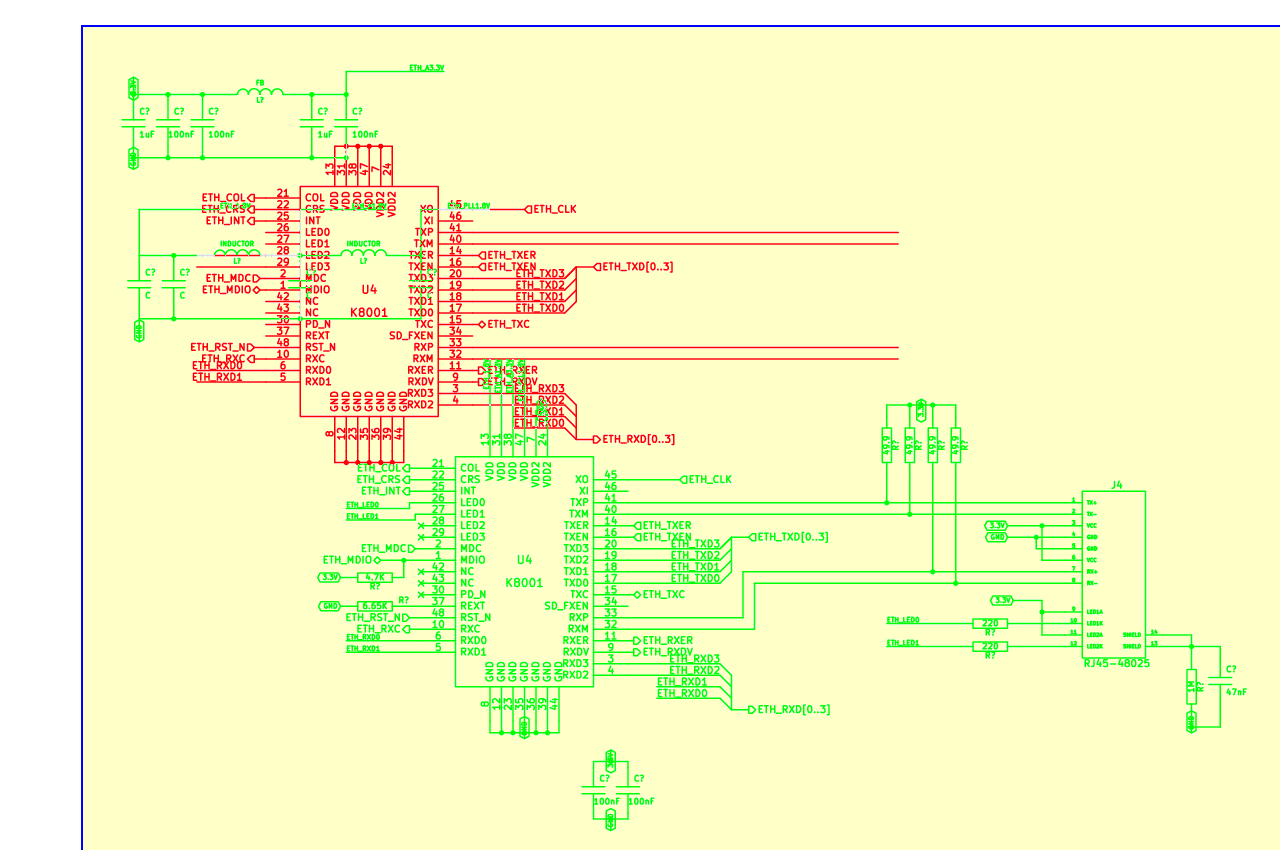1280x850 pixels.
Task: Select the green U4 K8001 chip body
Action: point(523,573)
